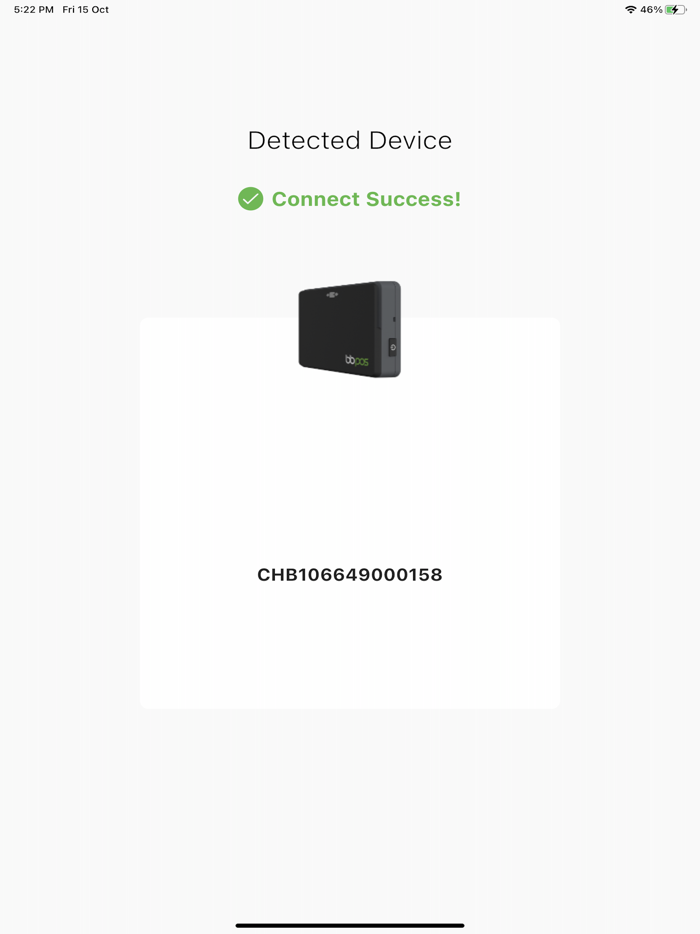Viewport: 700px width, 934px height.
Task: Tap the word Success! in green text
Action: pyautogui.click(x=413, y=199)
